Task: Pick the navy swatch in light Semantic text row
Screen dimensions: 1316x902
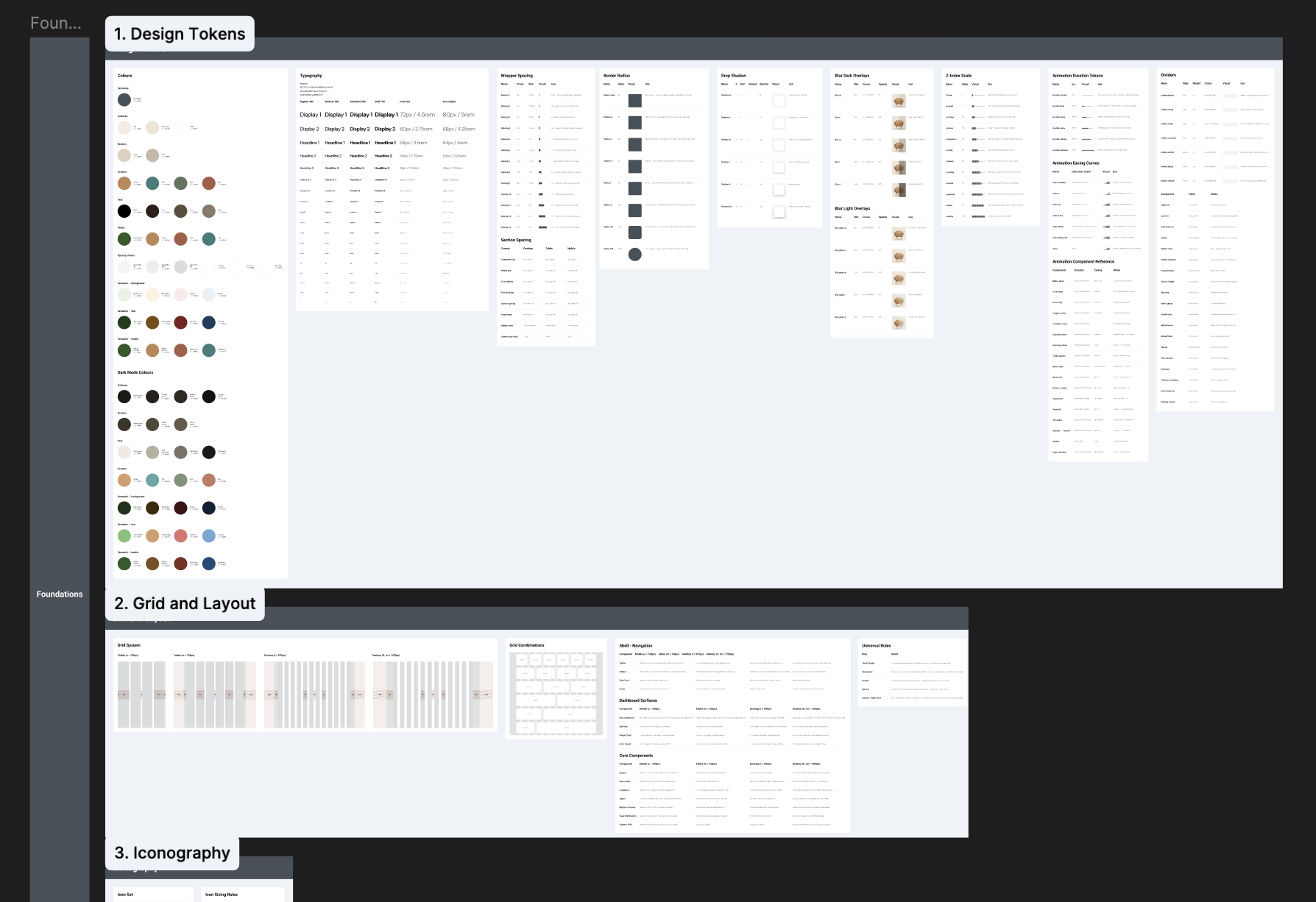Action: point(209,322)
